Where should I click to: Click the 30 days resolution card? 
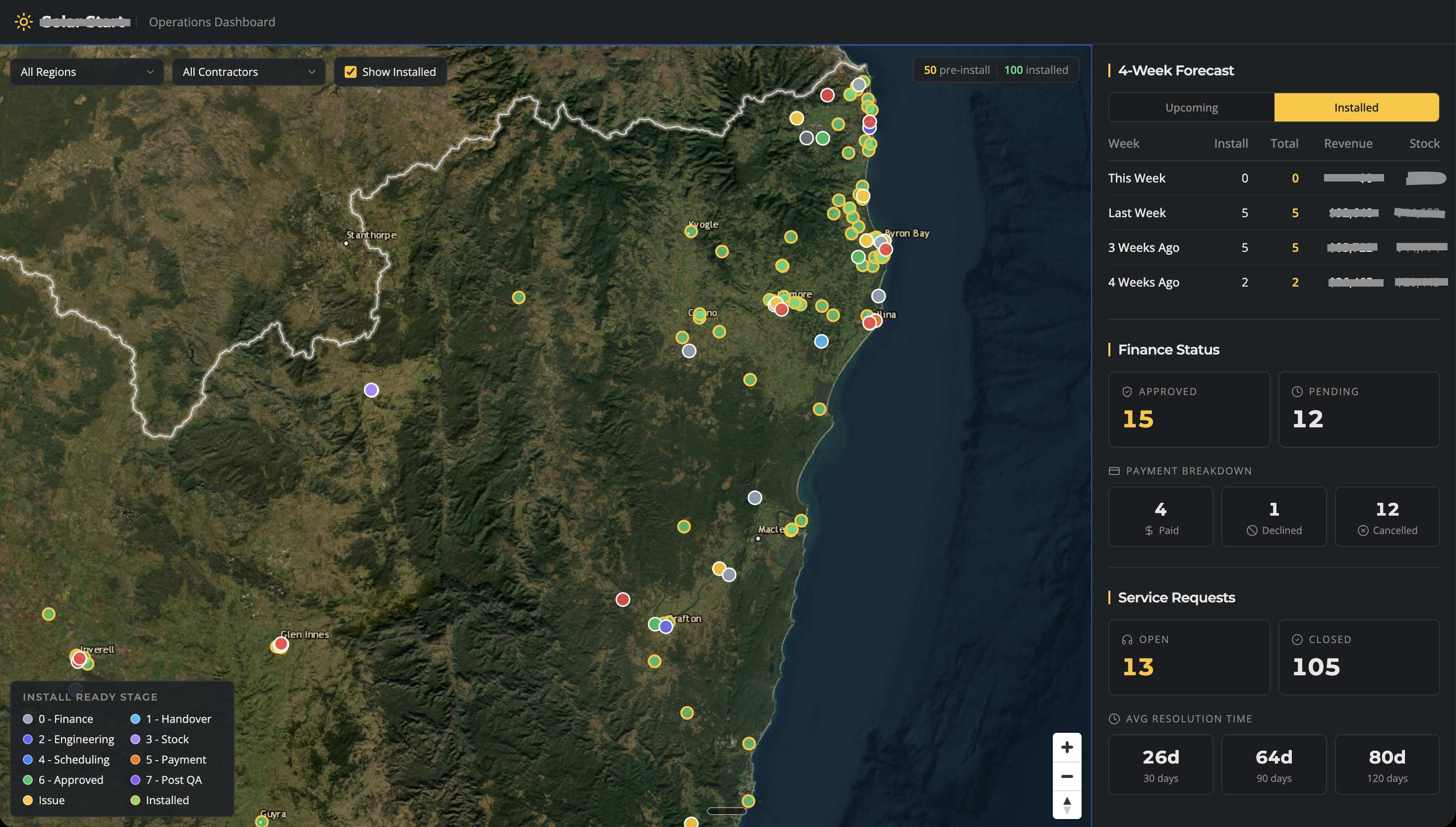pos(1160,764)
